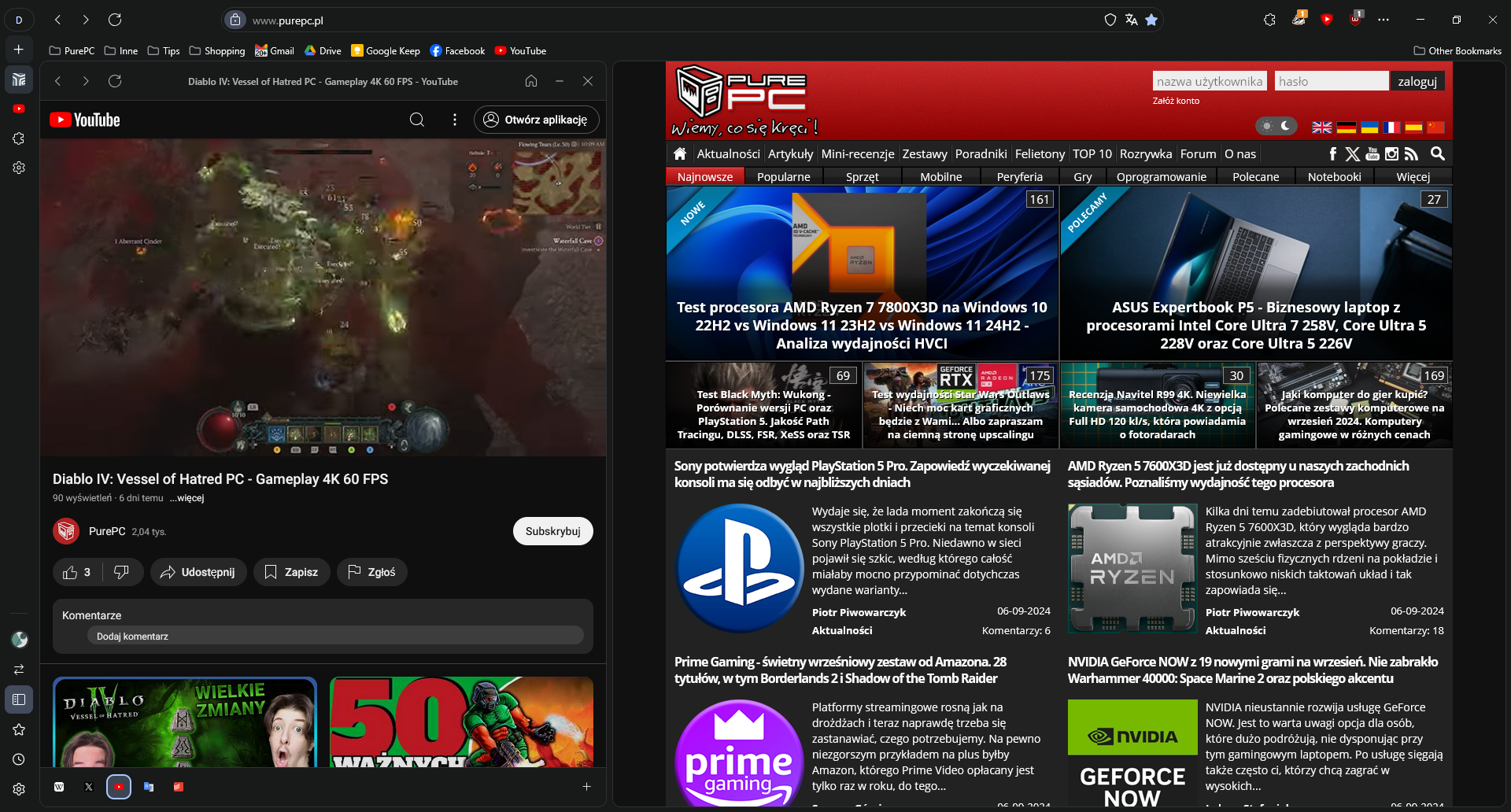This screenshot has width=1511, height=812.
Task: Open the Wikipedia side panel app
Action: [59, 786]
